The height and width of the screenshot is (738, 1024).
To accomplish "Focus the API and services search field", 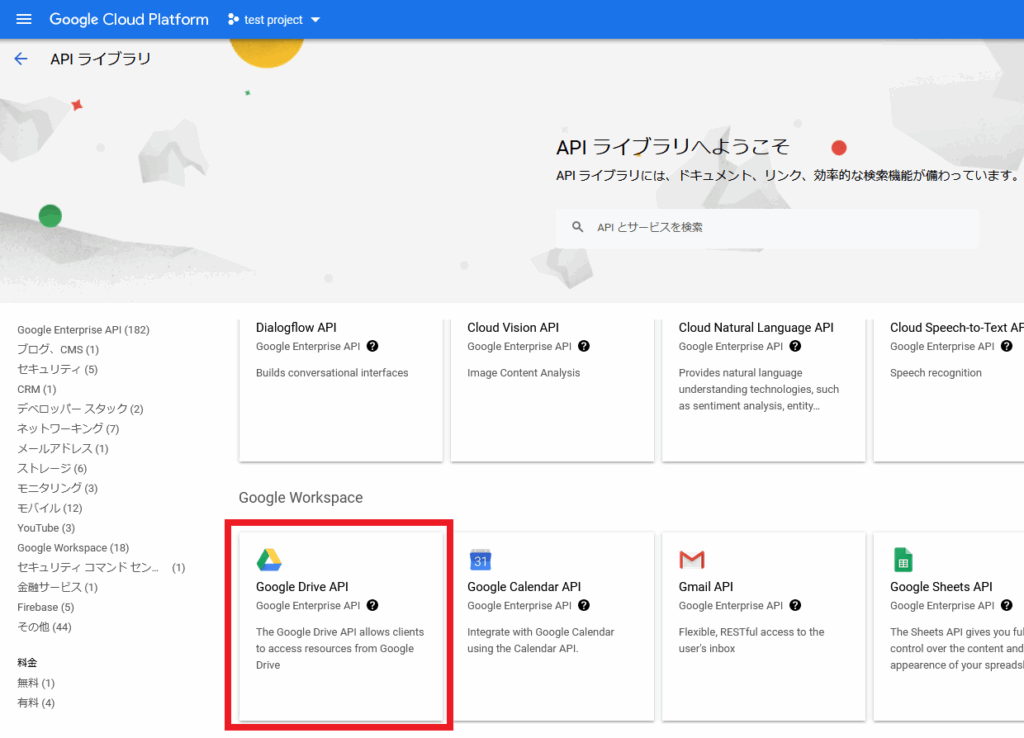I will 767,227.
